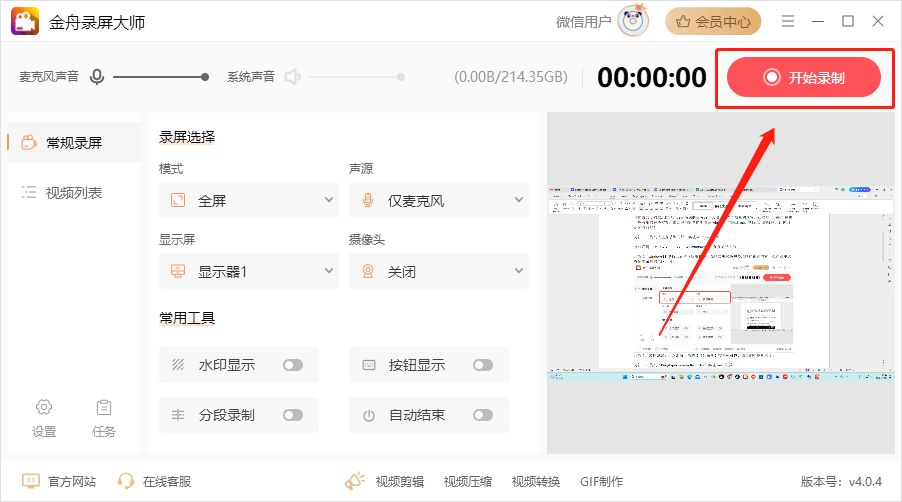Click the segment icon beside 分段录制
The height and width of the screenshot is (502, 902).
(178, 415)
